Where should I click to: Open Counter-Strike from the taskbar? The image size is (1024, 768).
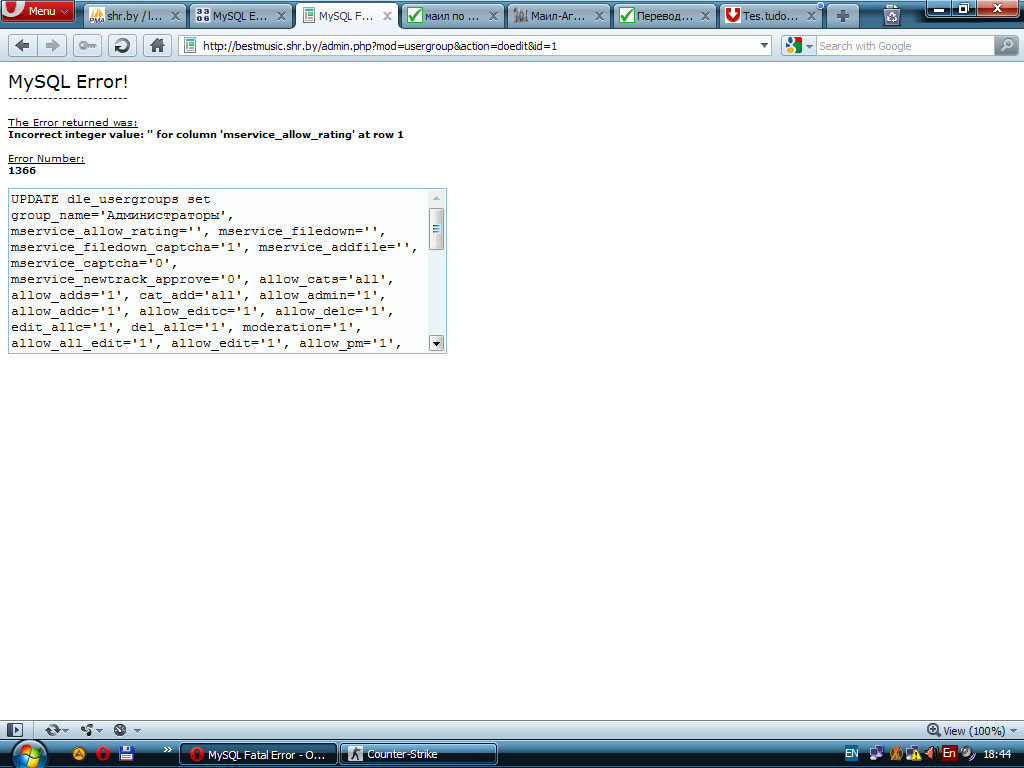(418, 754)
